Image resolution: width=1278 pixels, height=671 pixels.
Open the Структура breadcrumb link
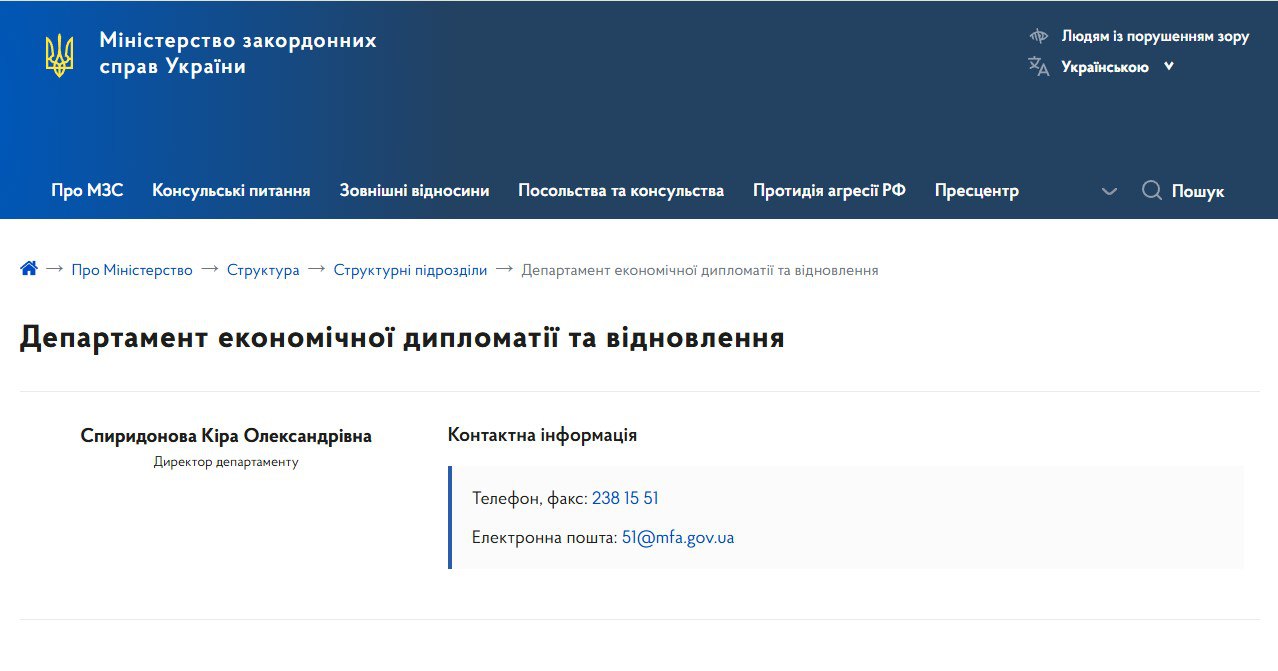click(263, 269)
